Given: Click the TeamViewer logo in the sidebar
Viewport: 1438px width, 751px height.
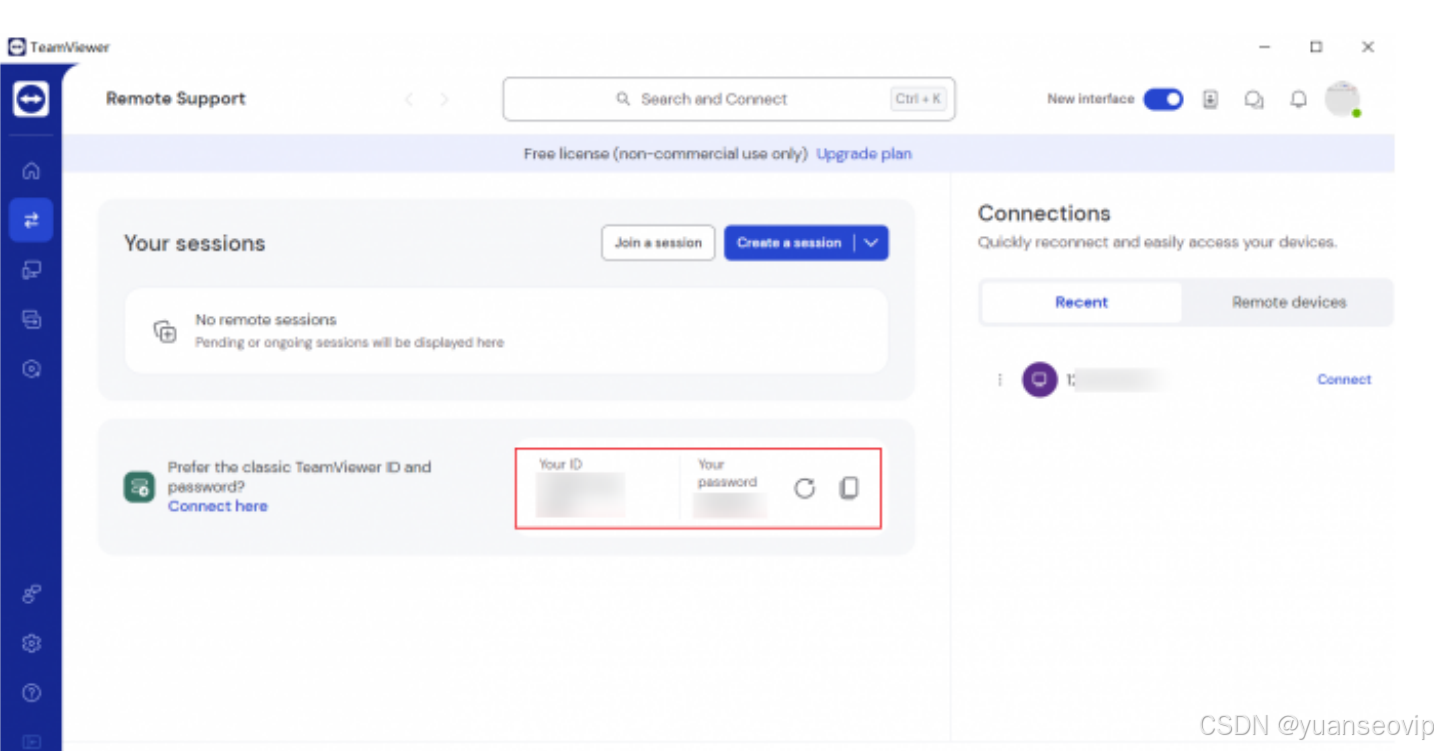Looking at the screenshot, I should (x=31, y=99).
